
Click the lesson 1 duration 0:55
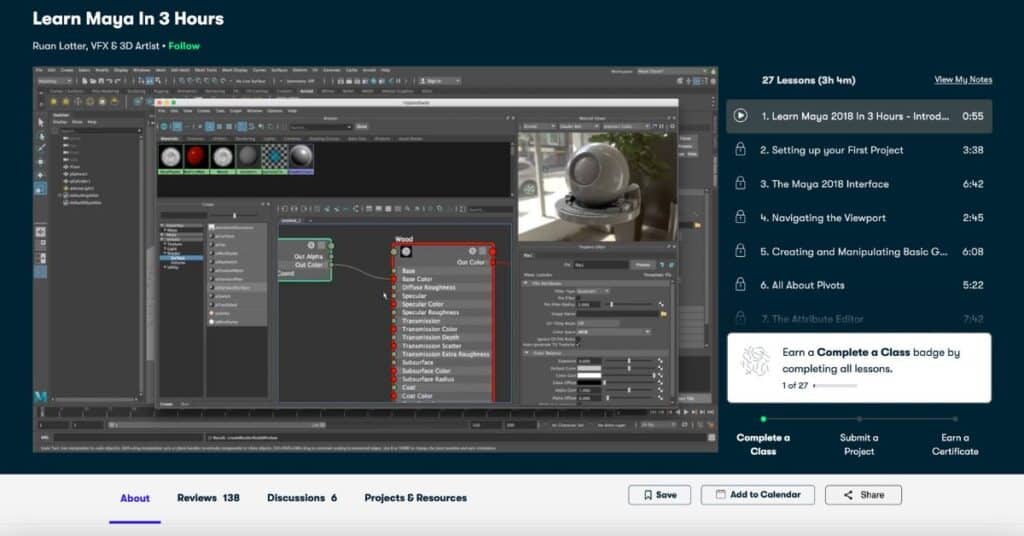972,116
